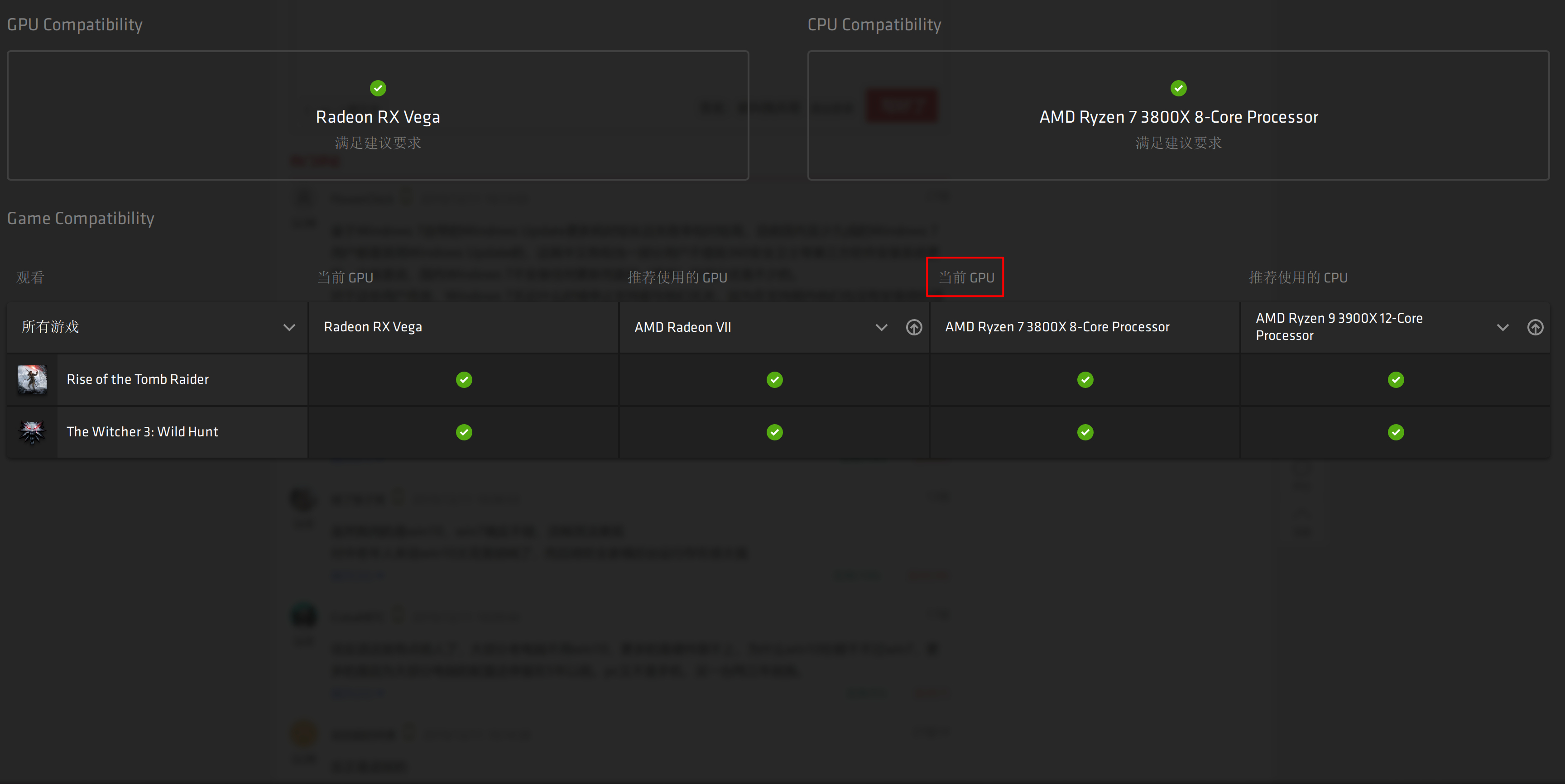Open The Witcher 3 wolf thumbnail

click(32, 432)
